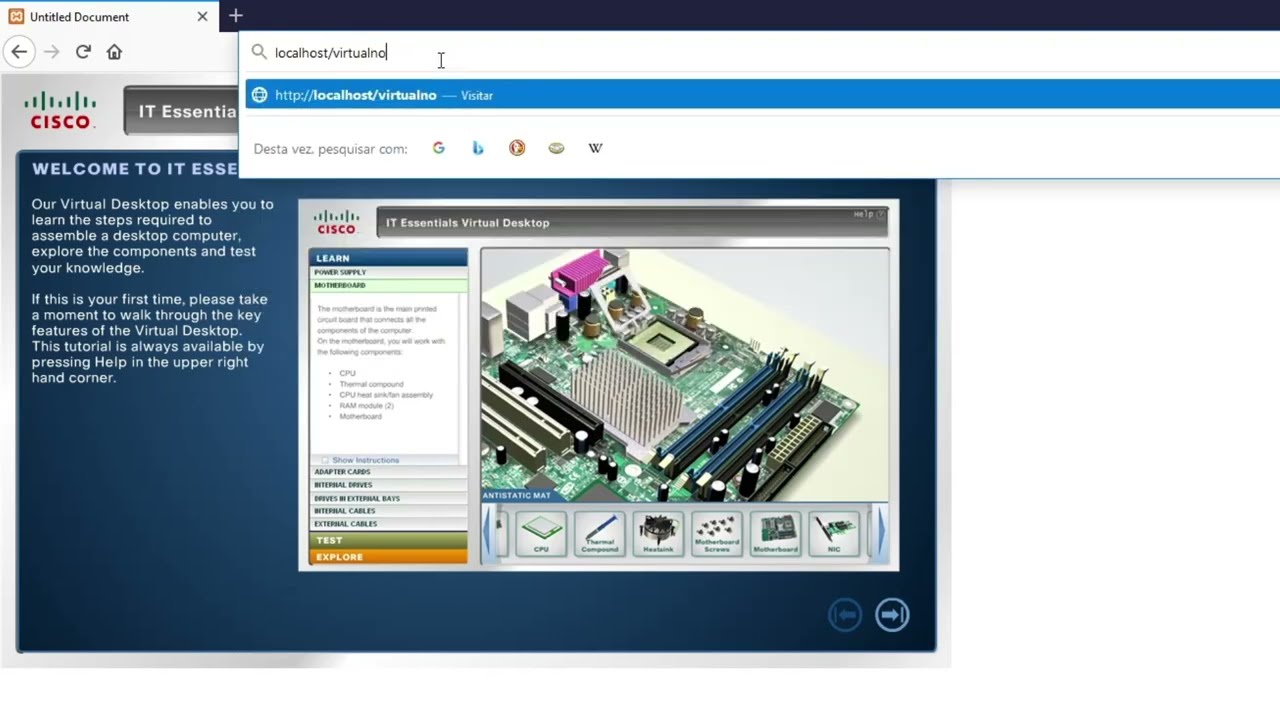Open a new tab with the plus icon
The height and width of the screenshot is (720, 1280).
pyautogui.click(x=235, y=16)
